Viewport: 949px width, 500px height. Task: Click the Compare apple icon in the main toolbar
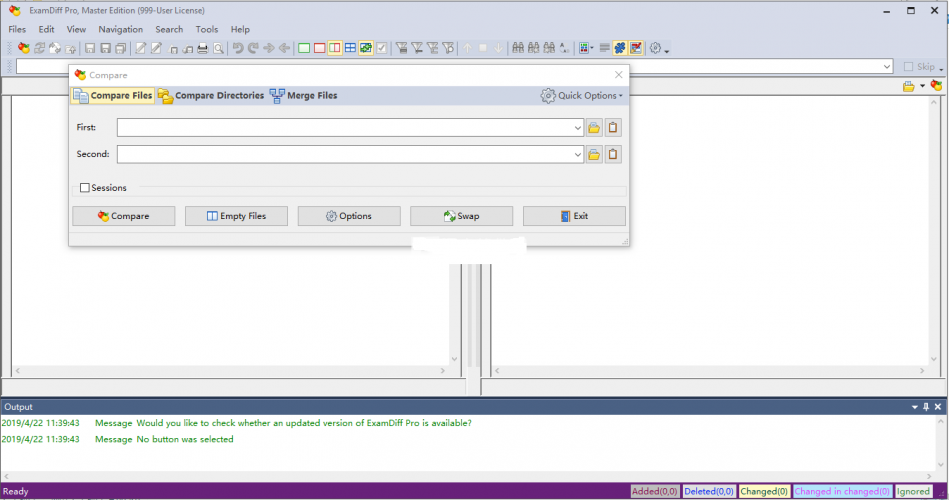(x=24, y=48)
